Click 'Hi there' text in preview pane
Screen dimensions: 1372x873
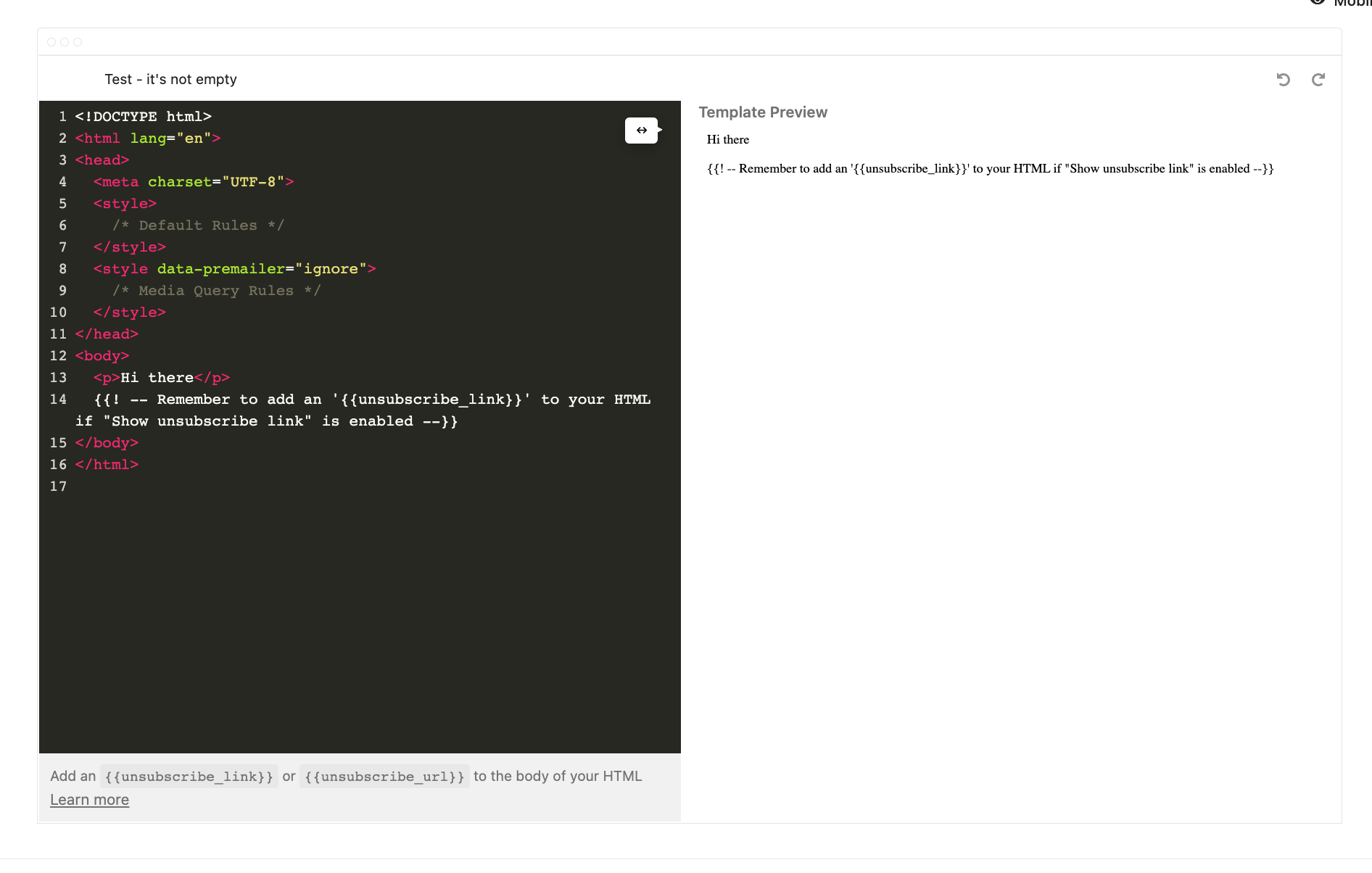[x=728, y=139]
